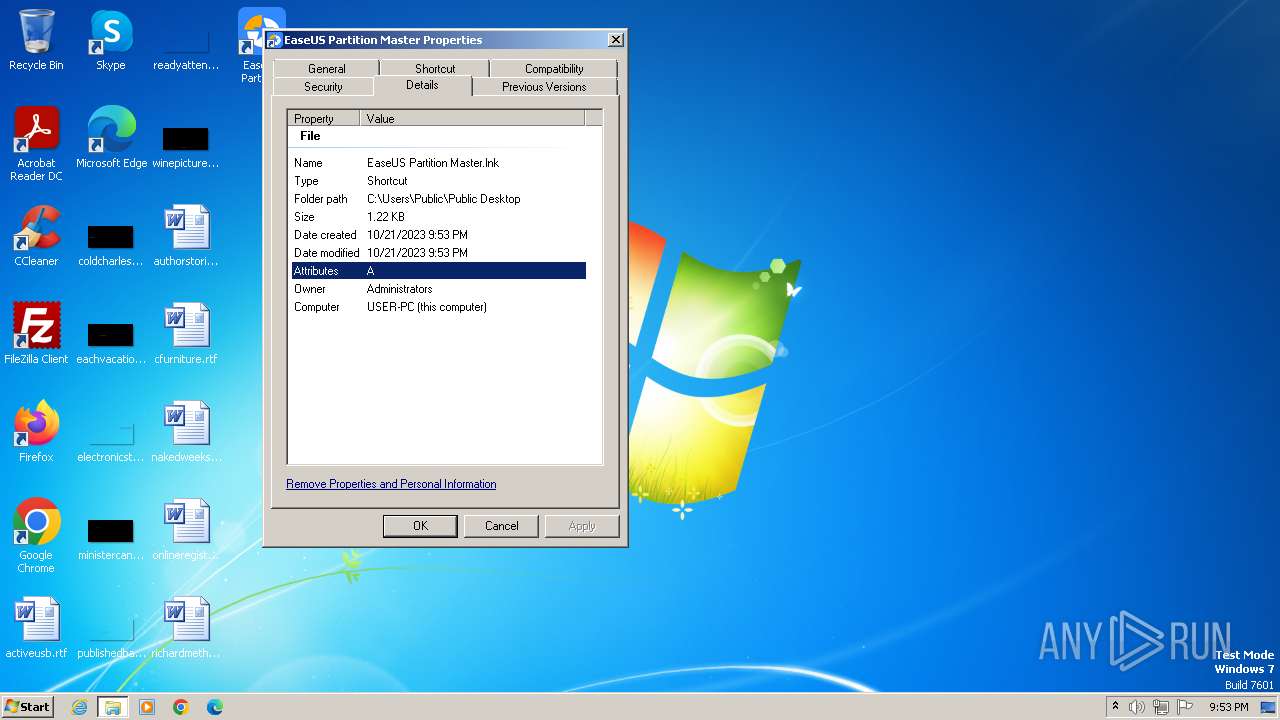Click the Cancel button
This screenshot has height=720, width=1280.
pyautogui.click(x=501, y=526)
